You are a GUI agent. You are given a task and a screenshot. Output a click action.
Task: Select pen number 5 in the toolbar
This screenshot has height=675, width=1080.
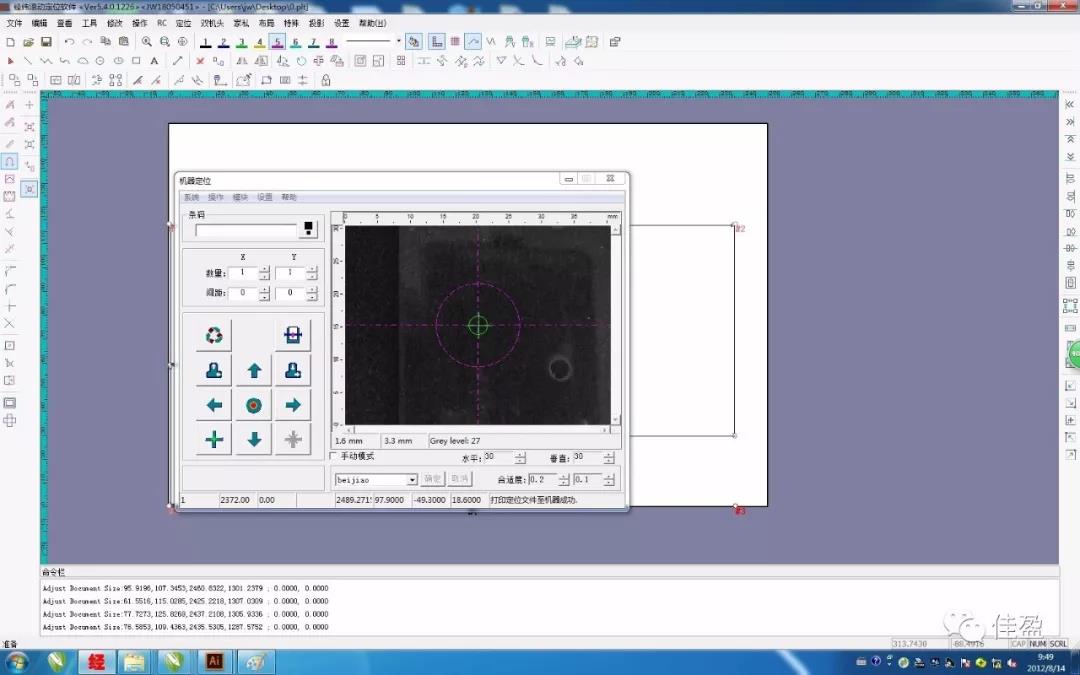coord(277,42)
